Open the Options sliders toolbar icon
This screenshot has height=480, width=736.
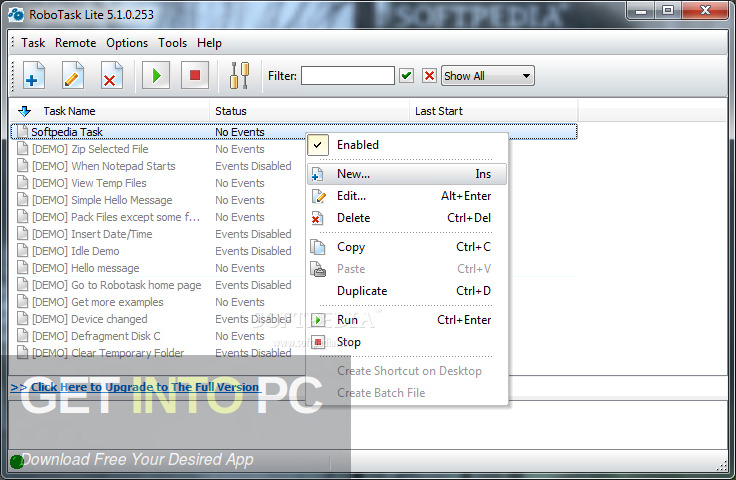point(239,75)
